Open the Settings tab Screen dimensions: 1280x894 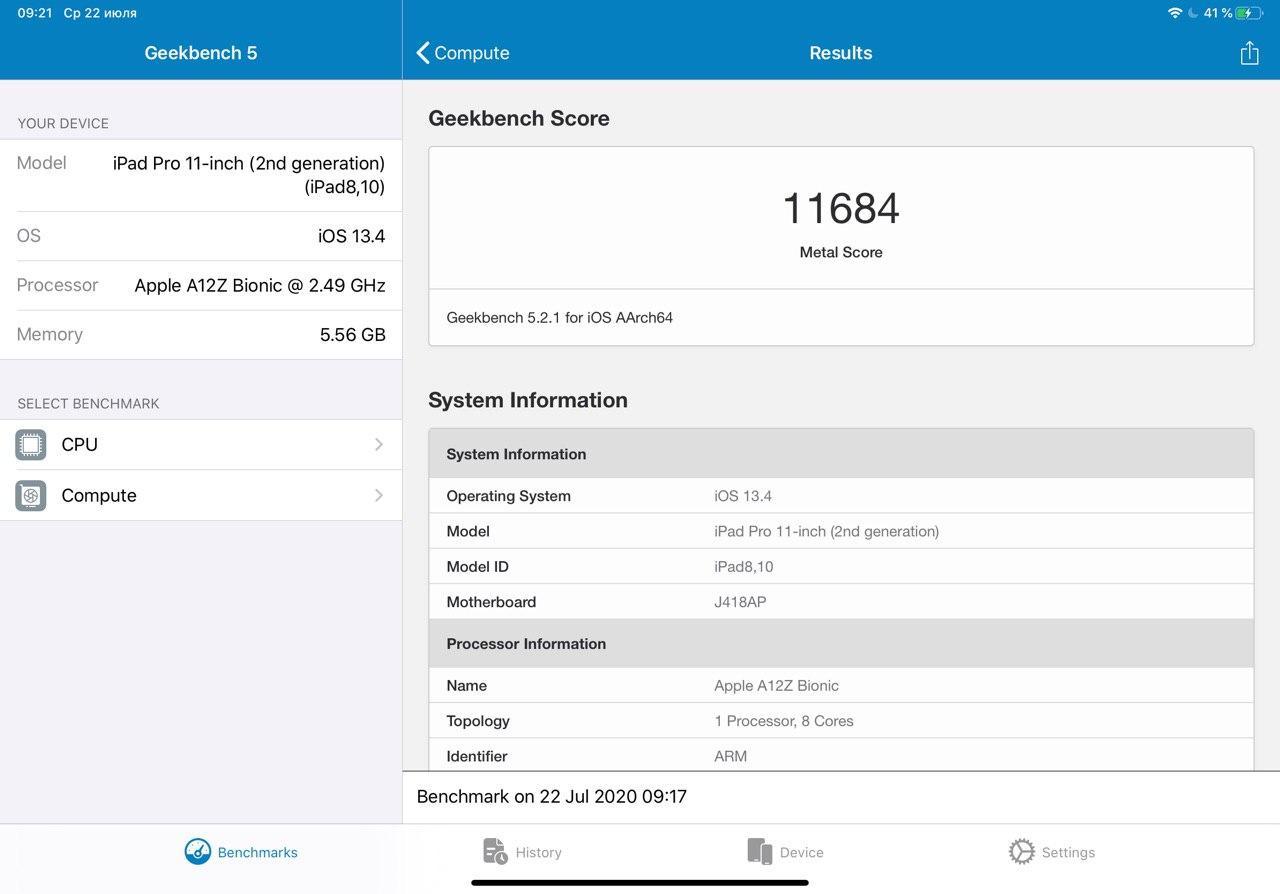click(x=1052, y=852)
